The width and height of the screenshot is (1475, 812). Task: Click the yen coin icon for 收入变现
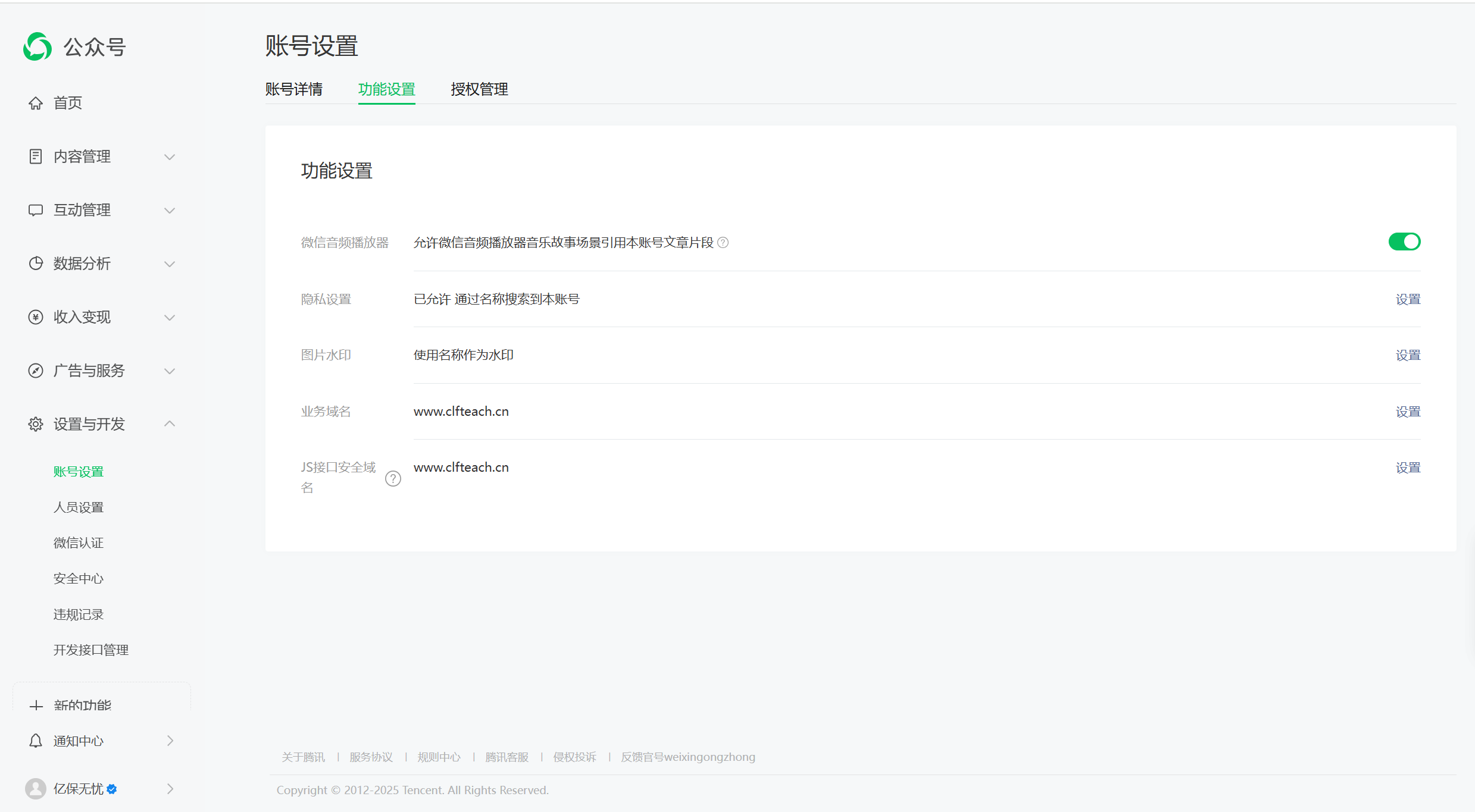[x=36, y=317]
